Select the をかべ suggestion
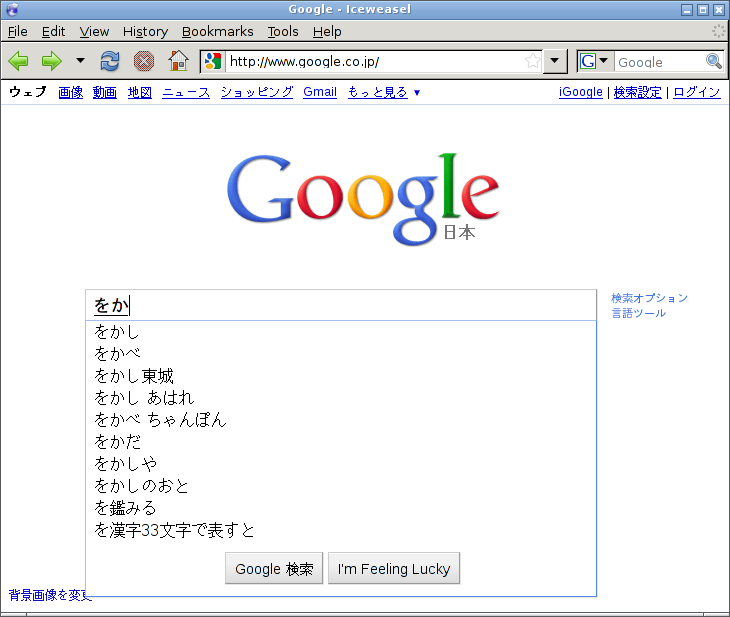Screen dimensions: 730x617 tap(341, 354)
